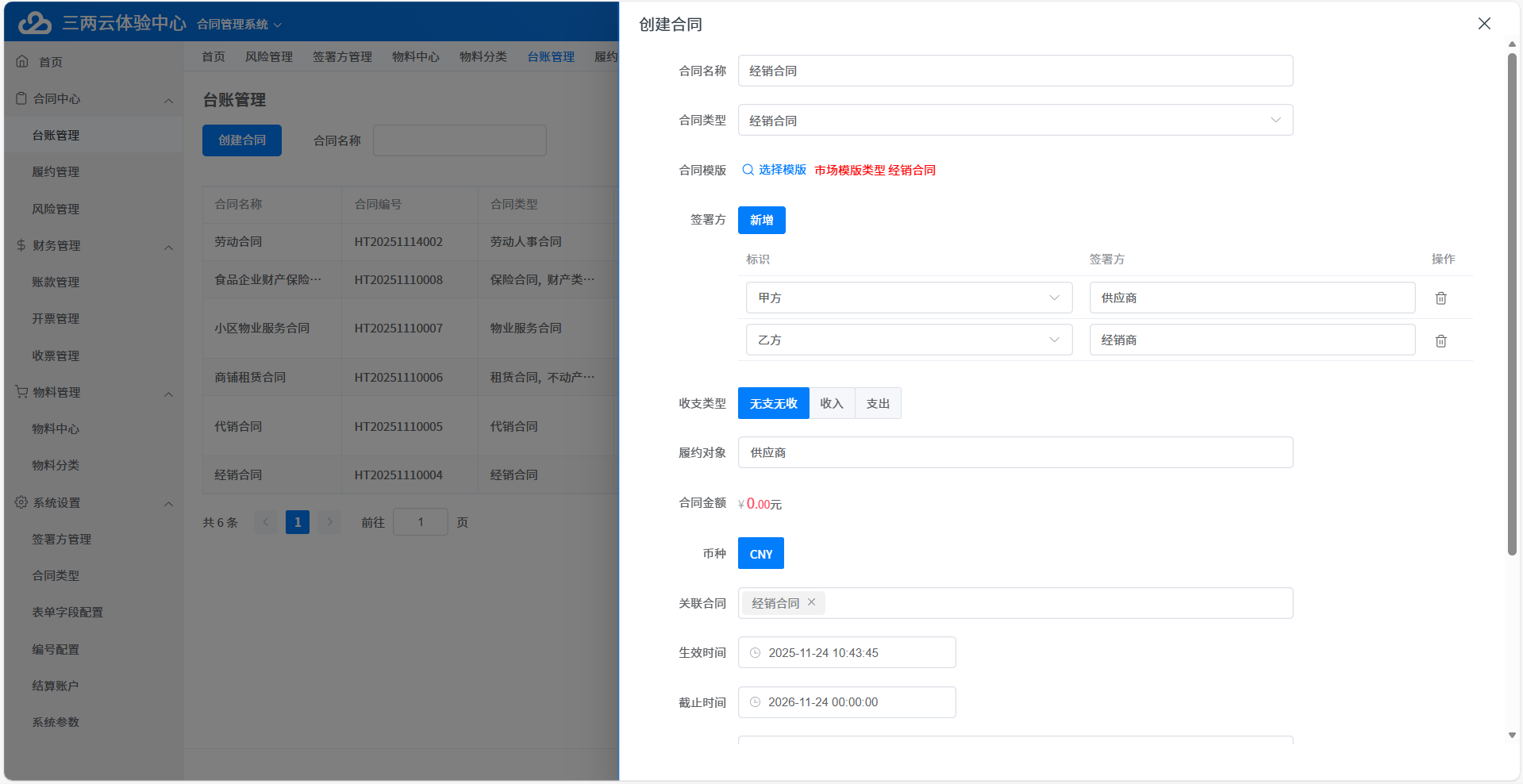
Task: Expand the 乙方 identifier dropdown
Action: click(x=1054, y=340)
